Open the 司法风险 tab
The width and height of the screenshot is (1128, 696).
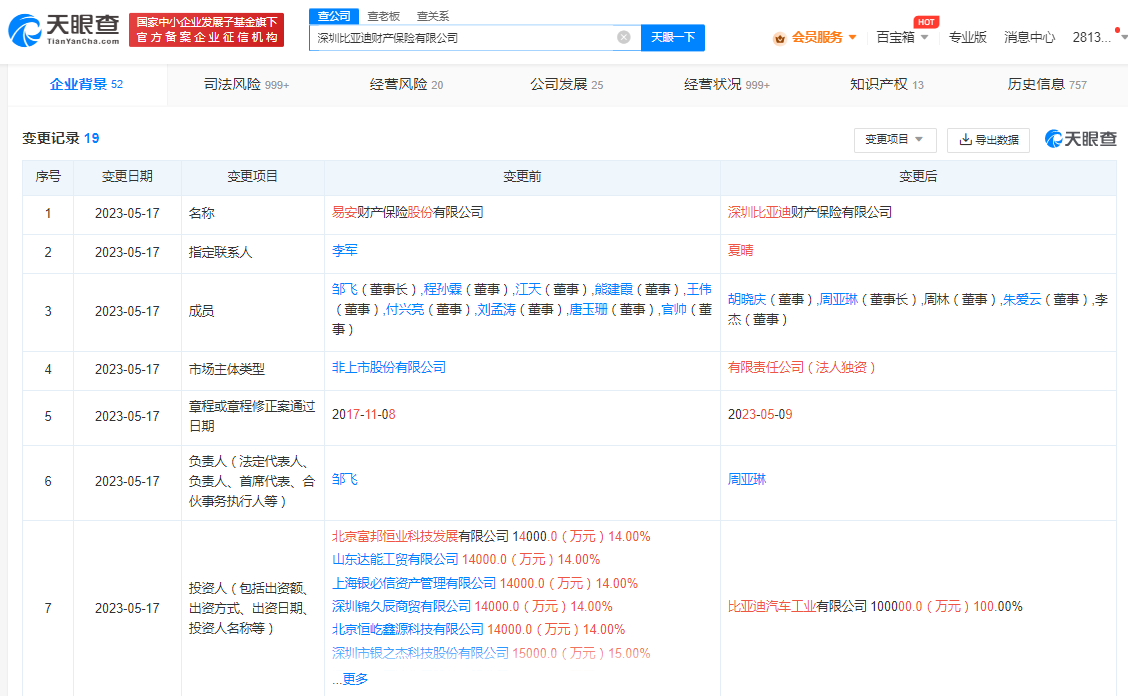point(246,84)
